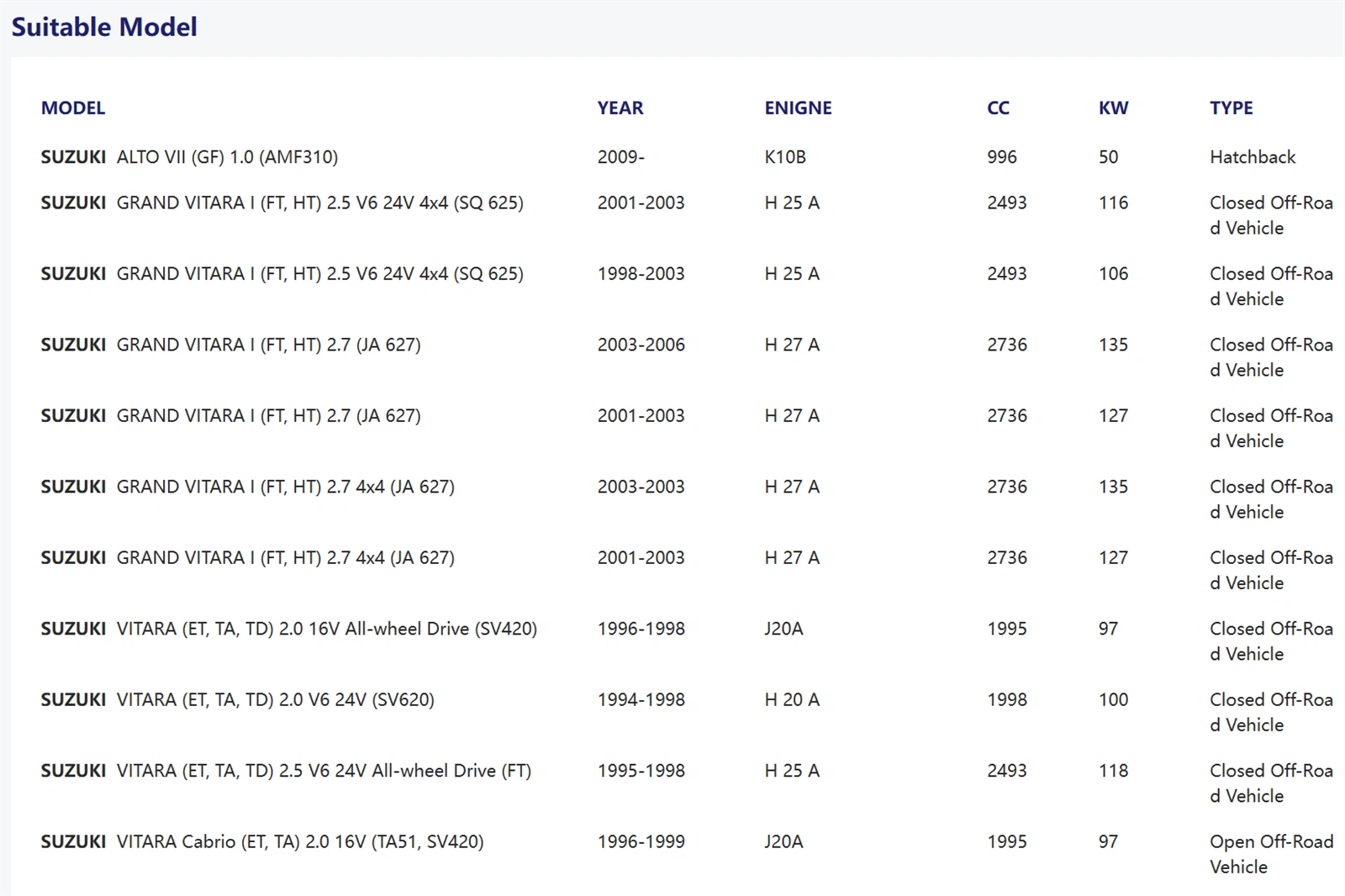Click the 'Hatchback' type cell
The image size is (1345, 896).
point(1253,157)
